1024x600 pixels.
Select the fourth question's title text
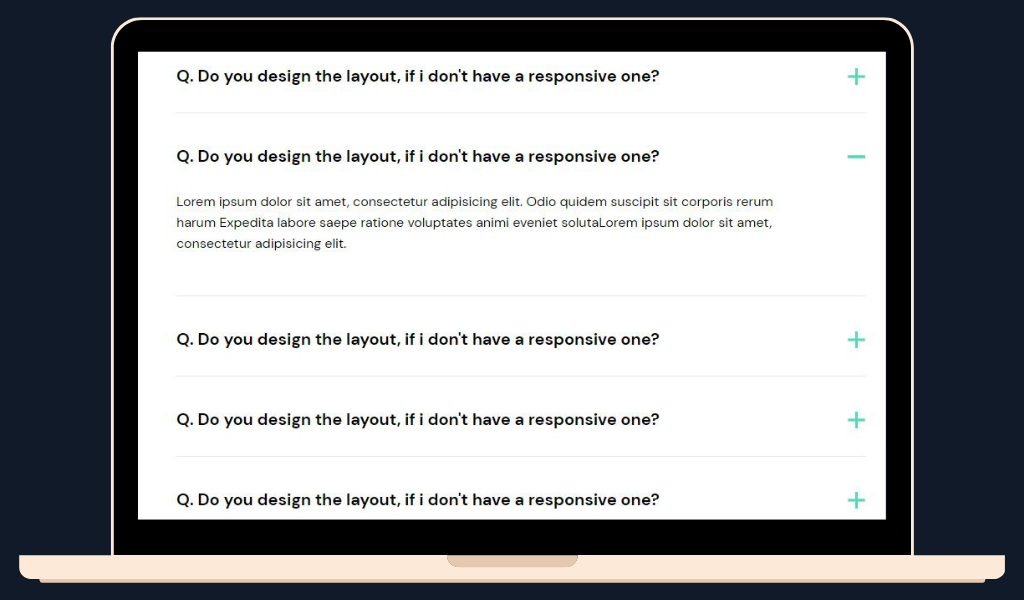(417, 419)
